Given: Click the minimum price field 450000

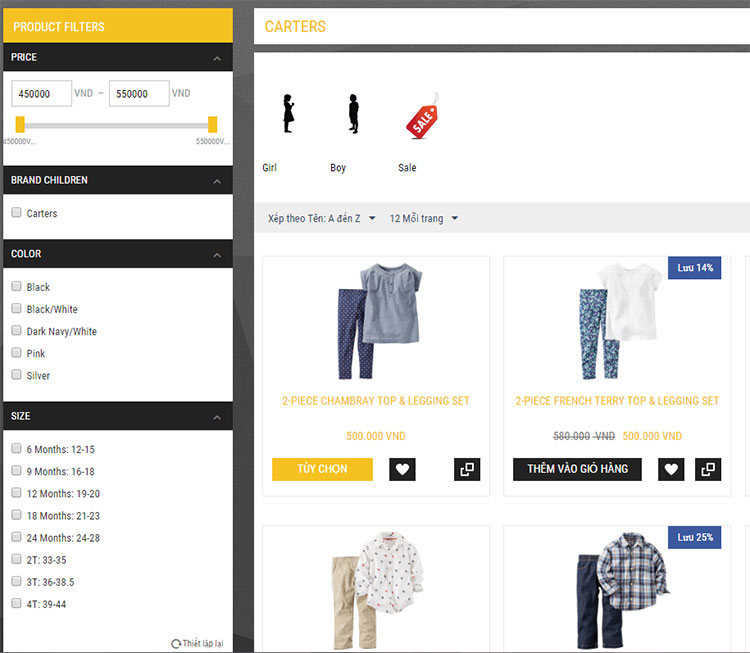Looking at the screenshot, I should pyautogui.click(x=42, y=93).
